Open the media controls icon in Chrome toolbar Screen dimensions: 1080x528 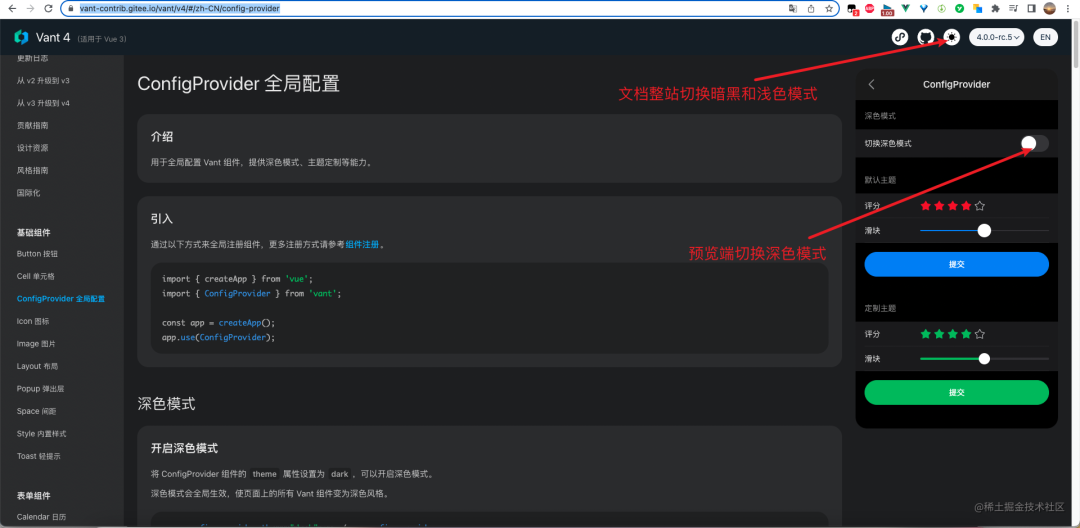[x=1013, y=8]
